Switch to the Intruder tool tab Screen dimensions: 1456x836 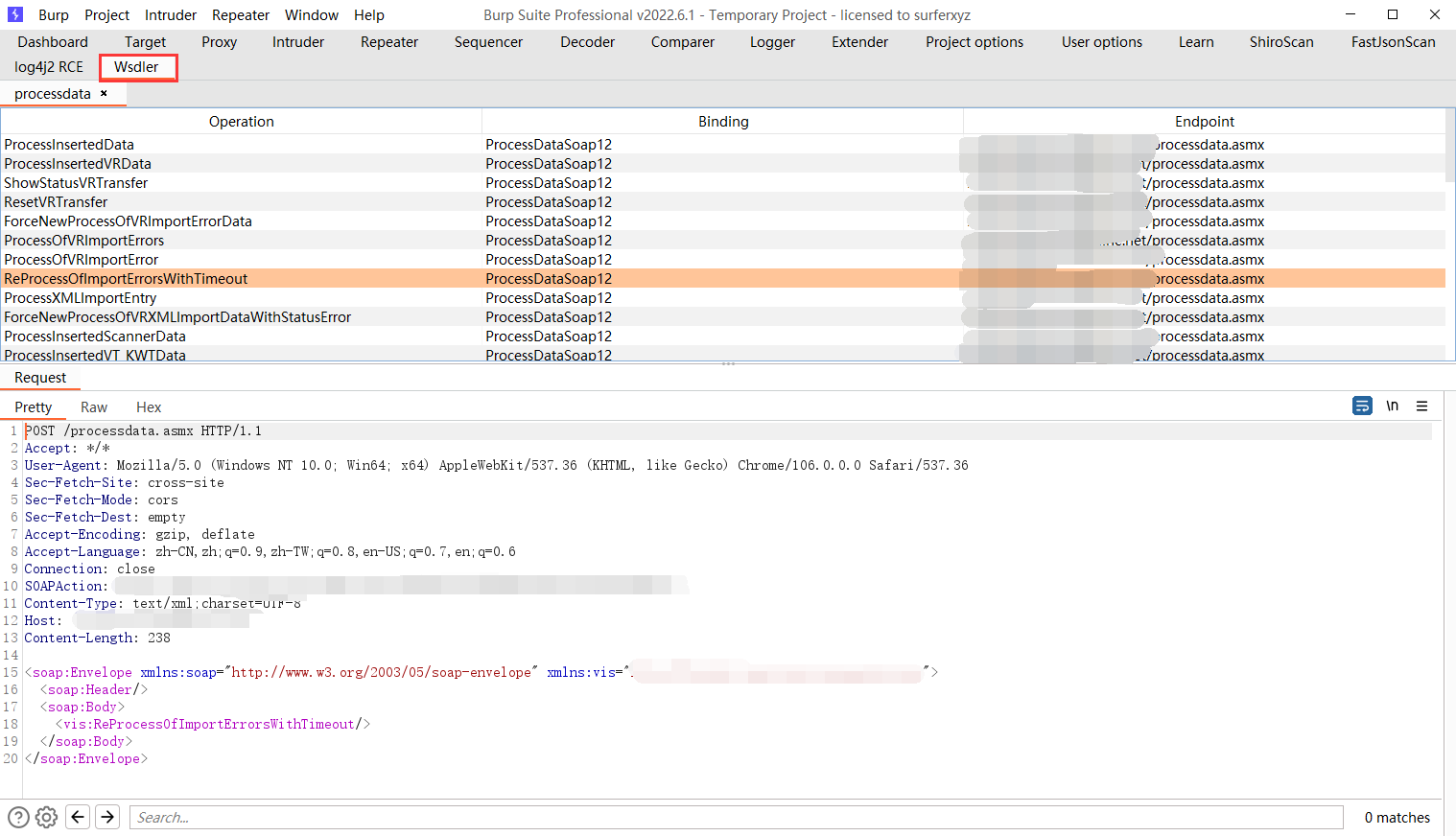298,41
